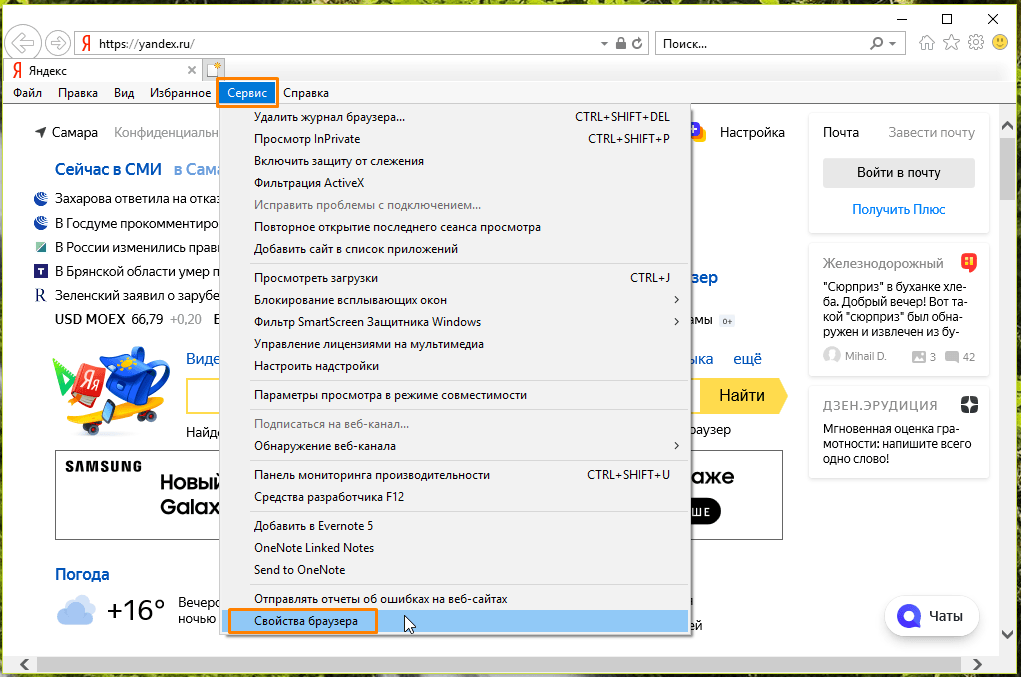Image resolution: width=1021 pixels, height=677 pixels.
Task: Open Сейчас в СМИ news heading
Action: [108, 169]
